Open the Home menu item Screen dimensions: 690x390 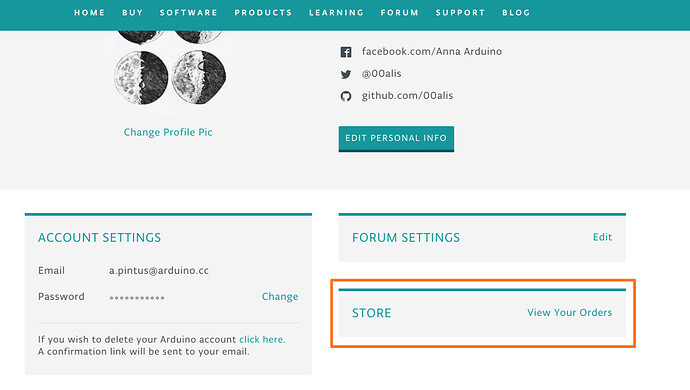[89, 13]
